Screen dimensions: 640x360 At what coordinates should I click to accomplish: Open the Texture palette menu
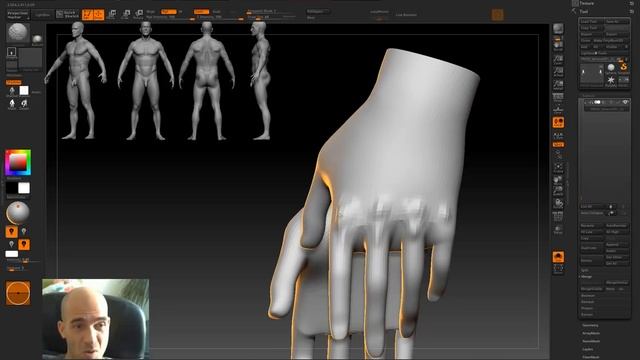(587, 3)
